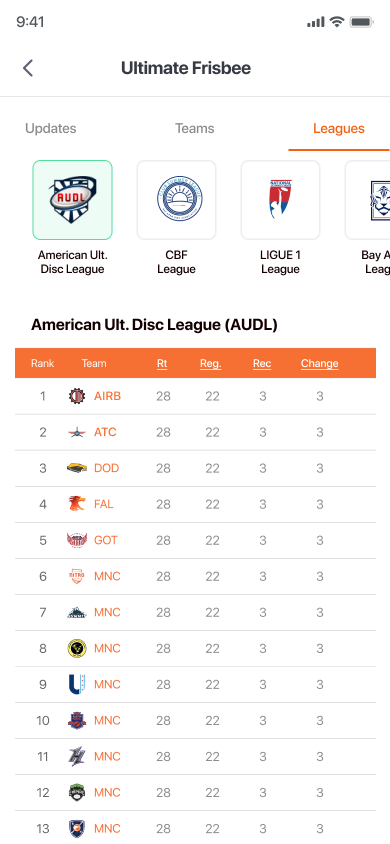Sort table by Rec column header

[x=262, y=363]
